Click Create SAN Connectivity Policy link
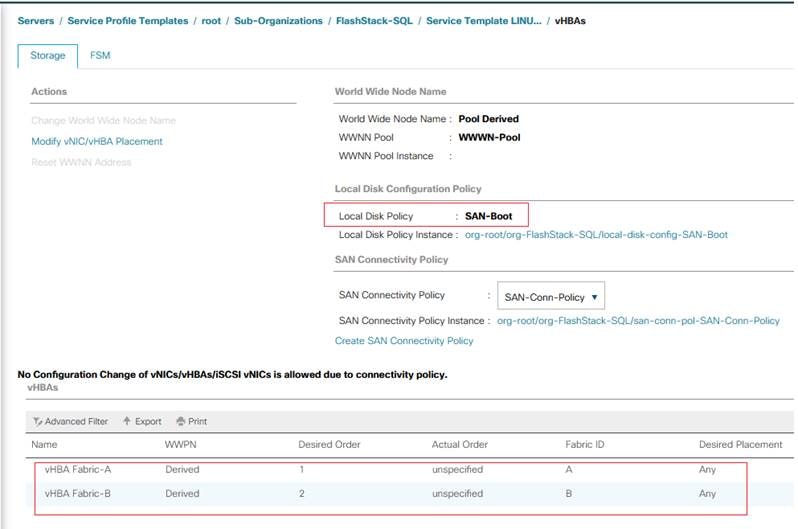798x529 pixels. tap(404, 341)
